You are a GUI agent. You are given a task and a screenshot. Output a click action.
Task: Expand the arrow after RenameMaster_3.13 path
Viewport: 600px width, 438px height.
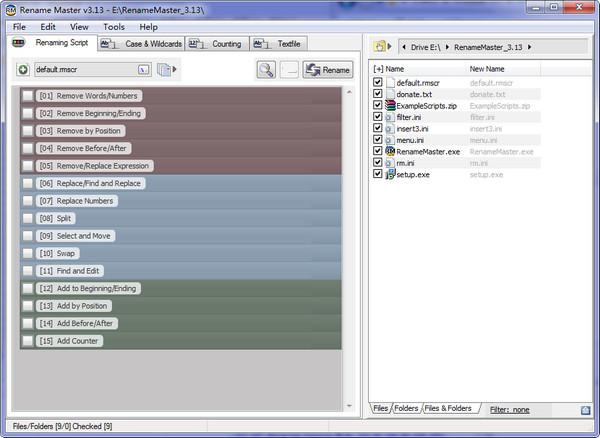point(530,47)
